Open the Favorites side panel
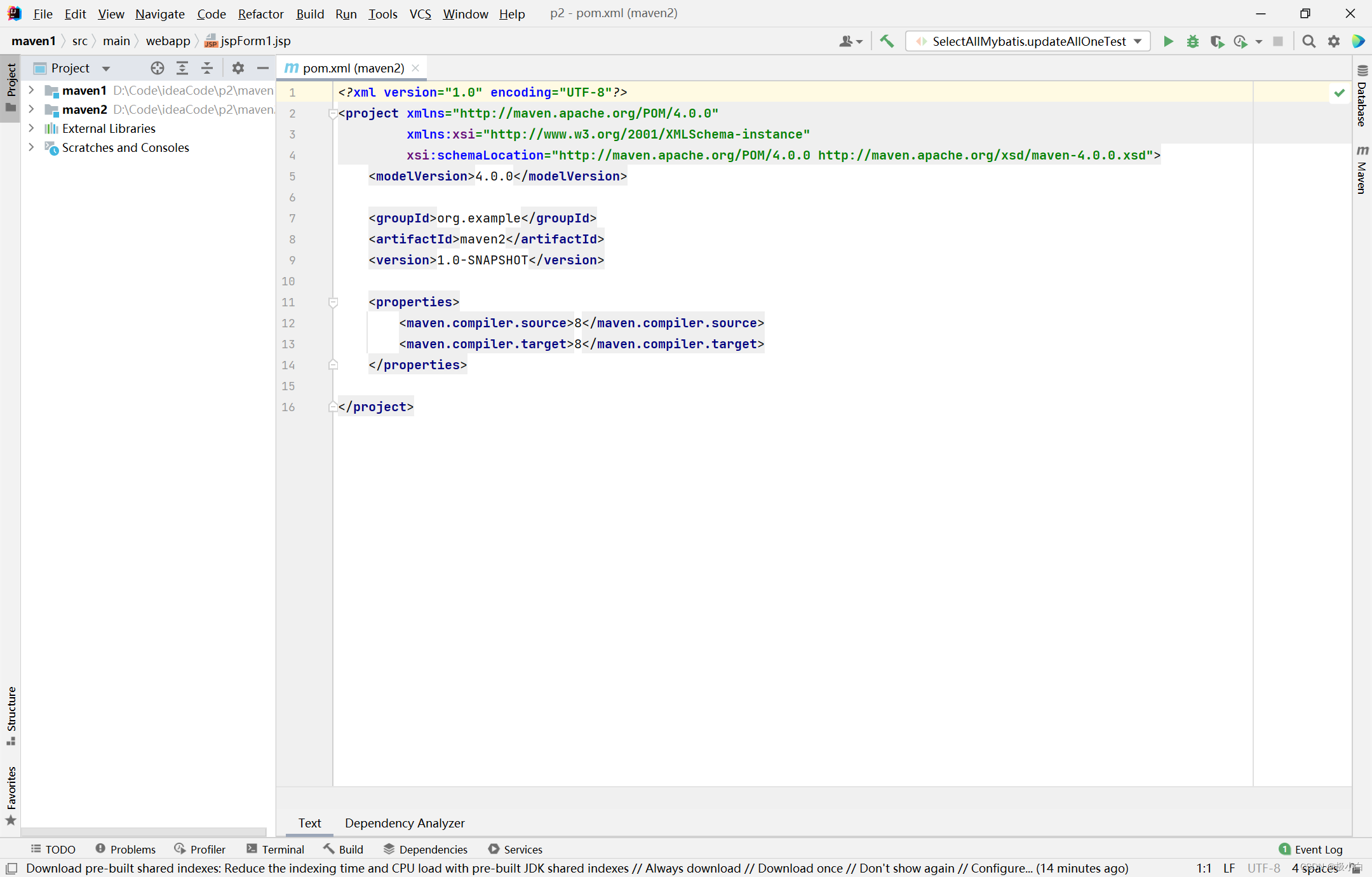 (11, 796)
